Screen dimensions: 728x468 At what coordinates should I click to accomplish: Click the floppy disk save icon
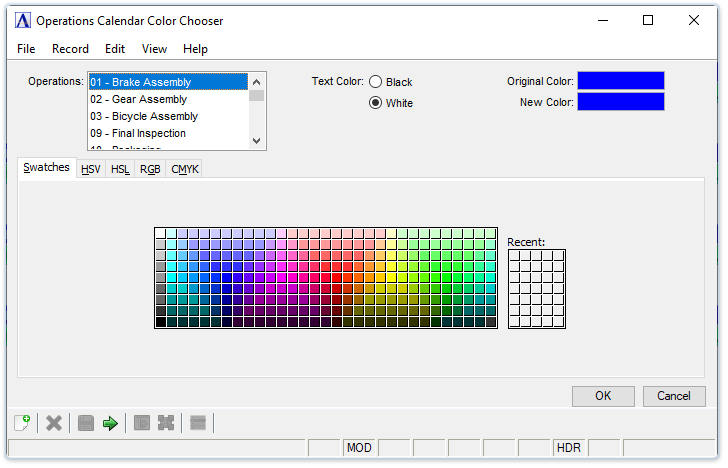point(86,423)
